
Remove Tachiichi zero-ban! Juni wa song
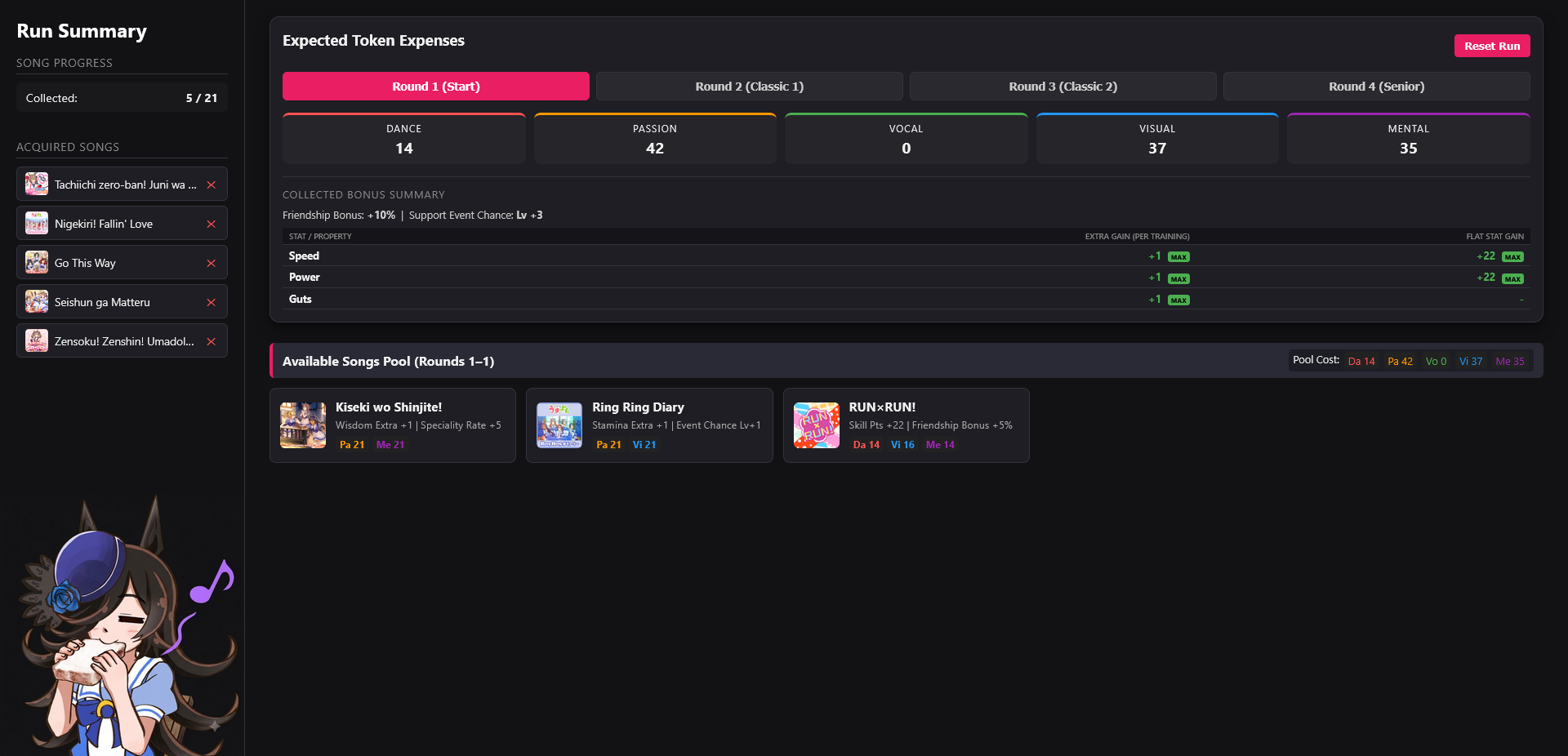[x=211, y=185]
